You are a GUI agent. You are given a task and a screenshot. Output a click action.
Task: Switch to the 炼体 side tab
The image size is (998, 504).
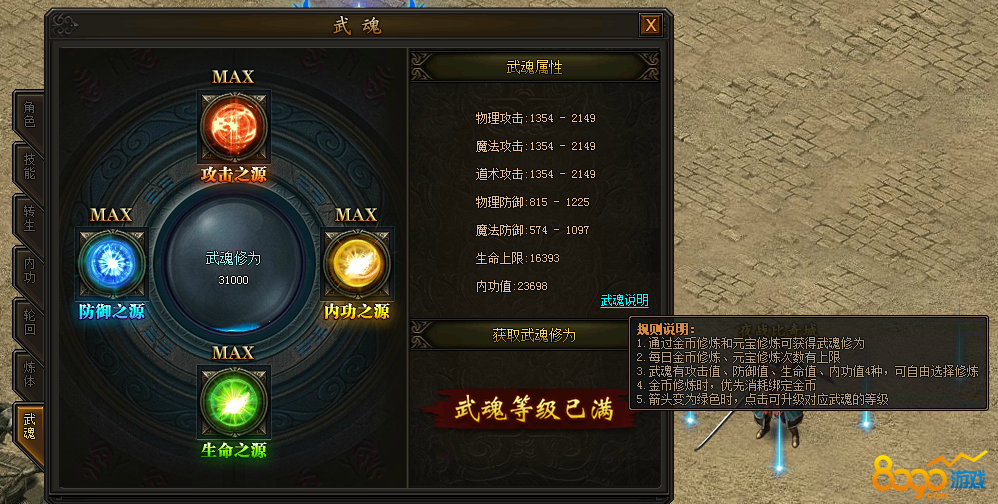pyautogui.click(x=29, y=374)
